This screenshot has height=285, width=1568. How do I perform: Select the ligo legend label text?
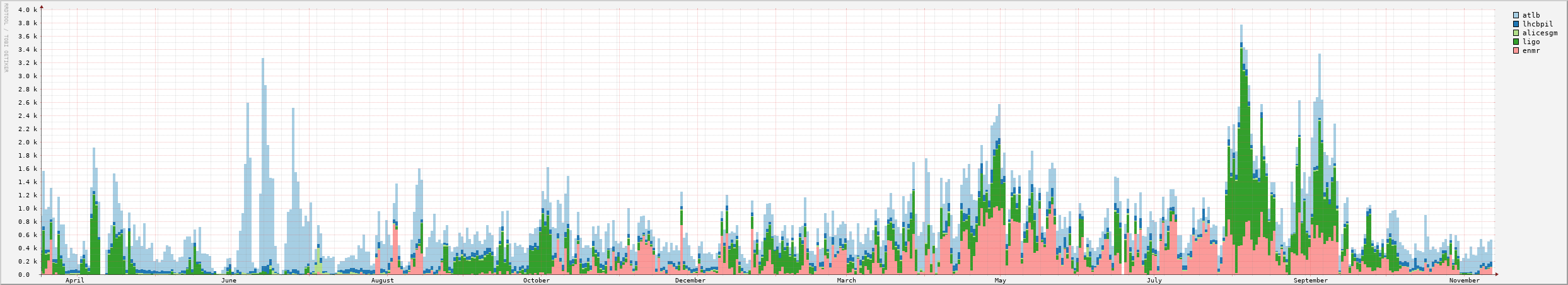pos(1531,42)
